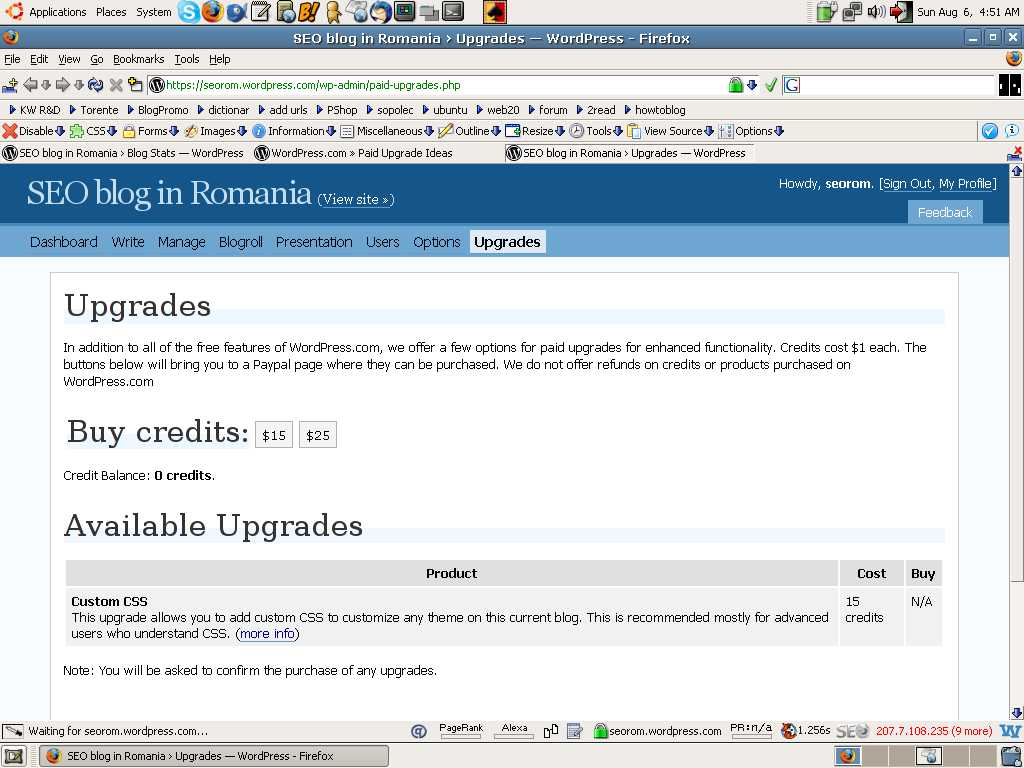Open the Miscellaneous dropdown menu
This screenshot has height=768, width=1024.
point(387,131)
